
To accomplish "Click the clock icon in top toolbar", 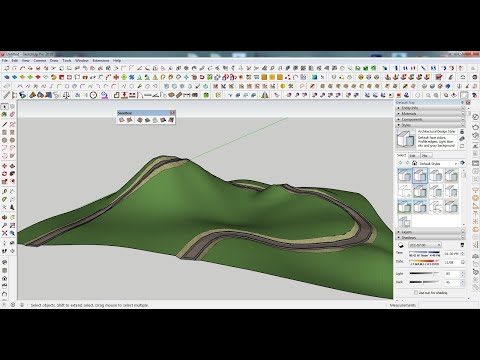I will (93, 95).
